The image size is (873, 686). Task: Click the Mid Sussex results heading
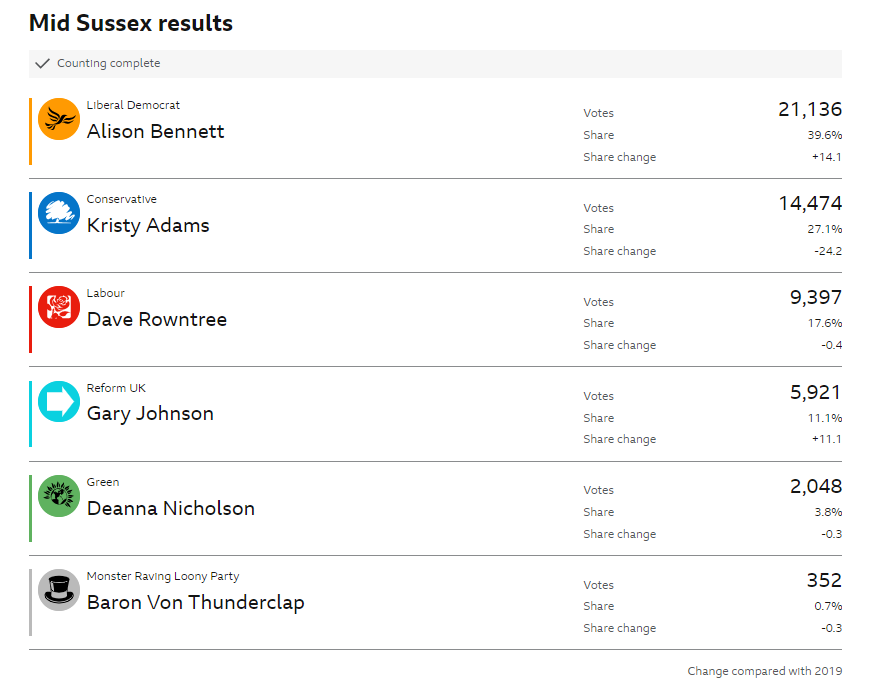click(x=131, y=23)
